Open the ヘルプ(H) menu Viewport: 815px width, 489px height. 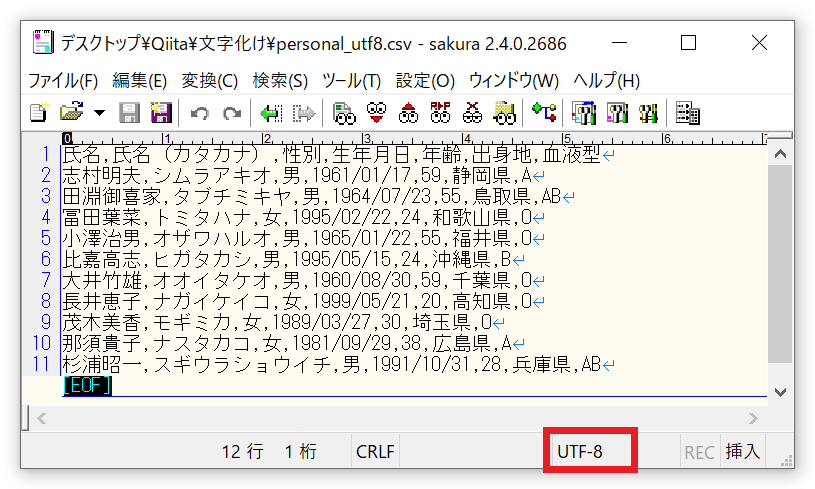coord(606,81)
